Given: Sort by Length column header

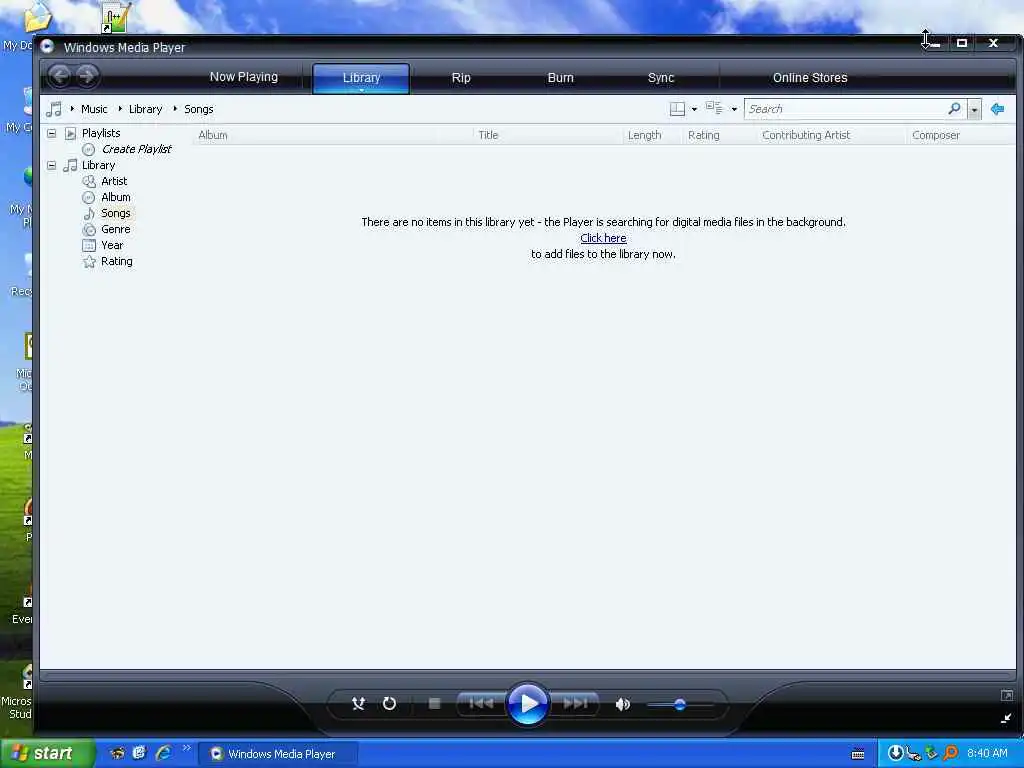Looking at the screenshot, I should (645, 135).
